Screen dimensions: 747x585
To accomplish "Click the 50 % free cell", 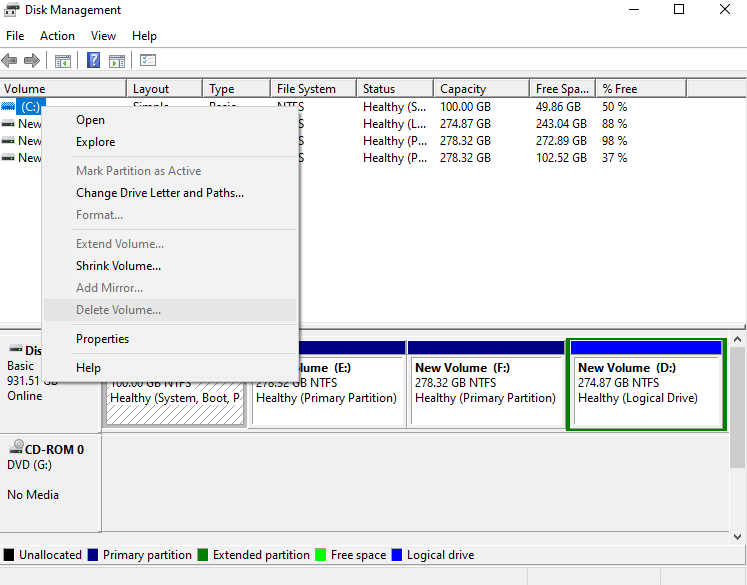I will tap(614, 107).
